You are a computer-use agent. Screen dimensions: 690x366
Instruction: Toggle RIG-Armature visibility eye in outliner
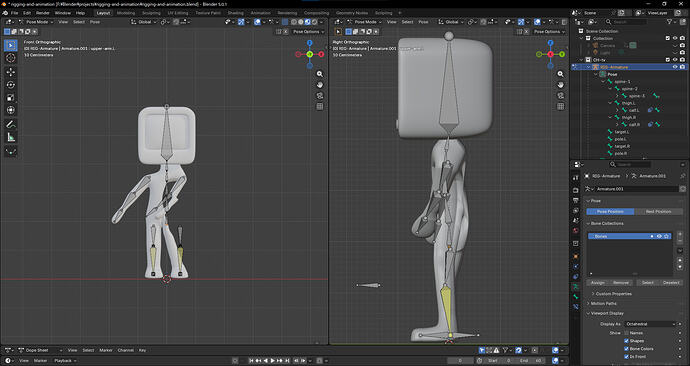[x=675, y=67]
